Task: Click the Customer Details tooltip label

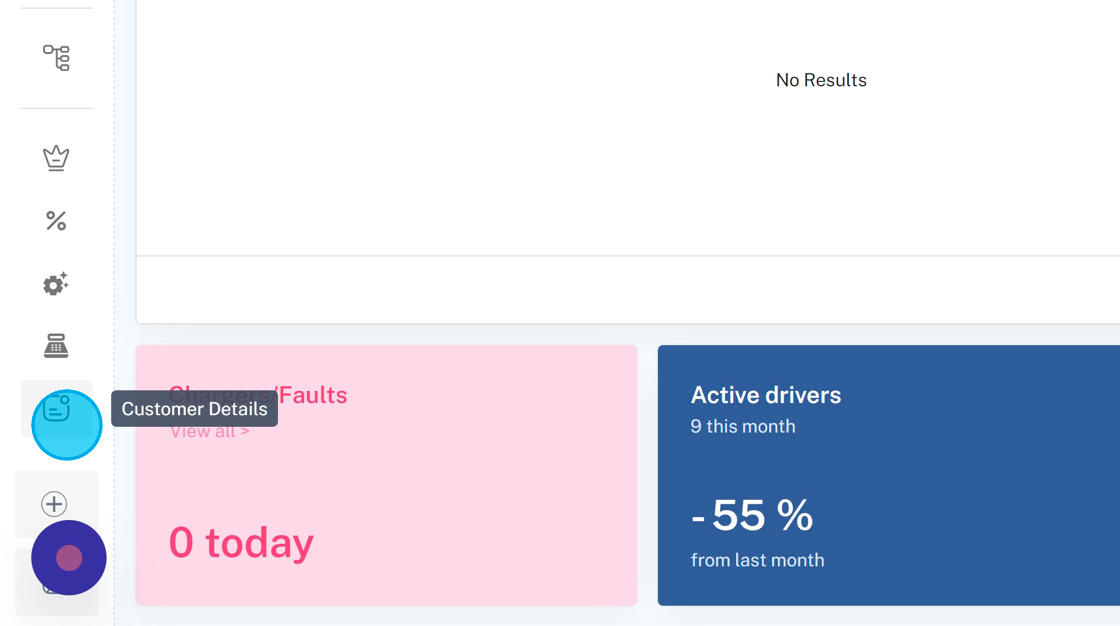Action: click(x=194, y=409)
